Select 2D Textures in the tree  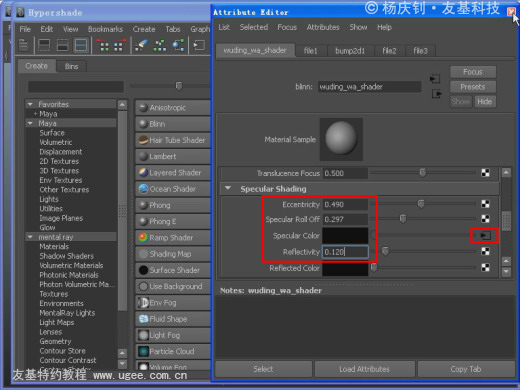click(x=59, y=161)
